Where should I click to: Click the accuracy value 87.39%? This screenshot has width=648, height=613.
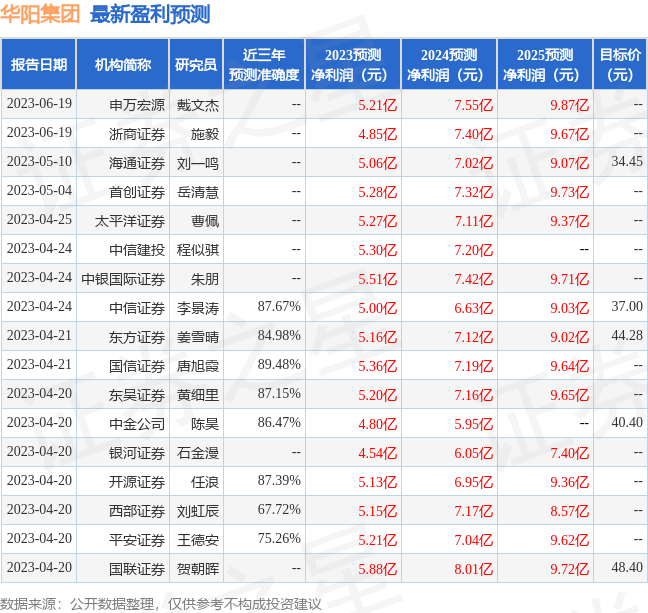point(279,480)
